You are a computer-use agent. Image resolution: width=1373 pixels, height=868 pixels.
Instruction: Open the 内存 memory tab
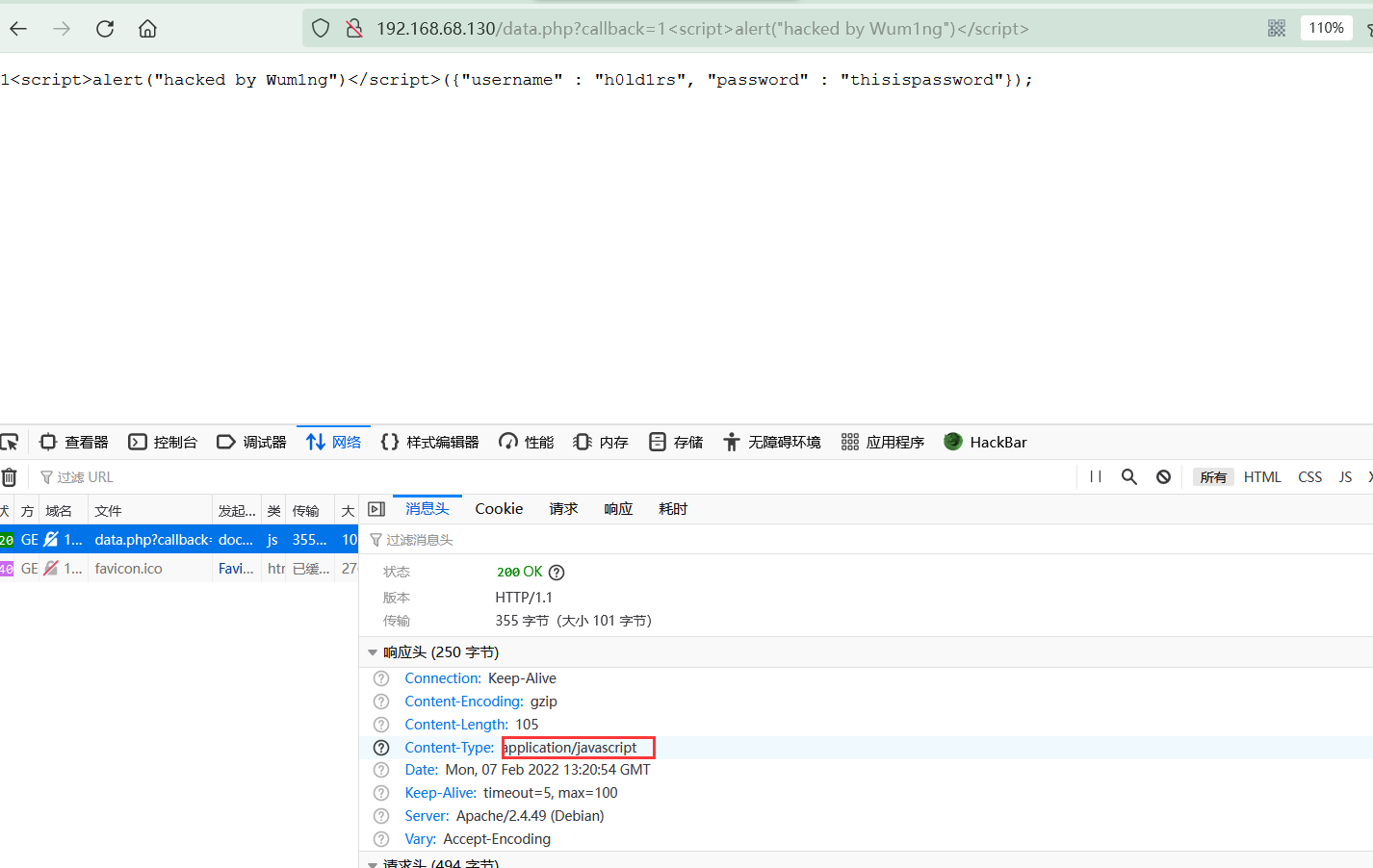(x=601, y=443)
